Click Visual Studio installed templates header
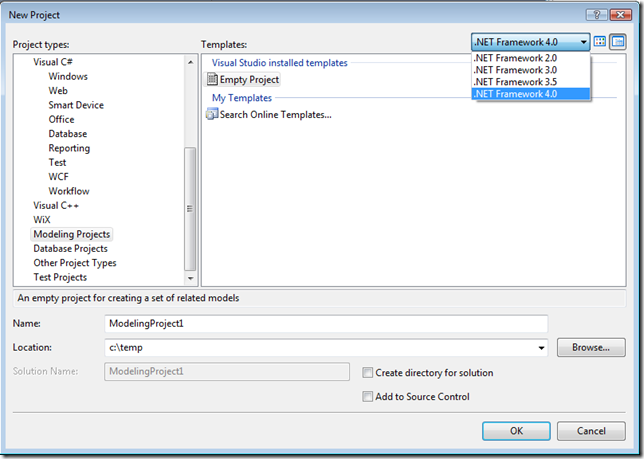644x459 pixels. (279, 63)
